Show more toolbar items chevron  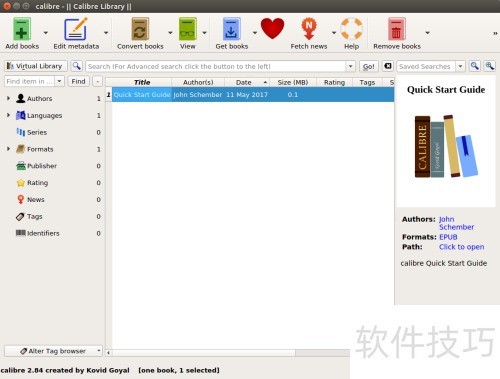pos(495,33)
